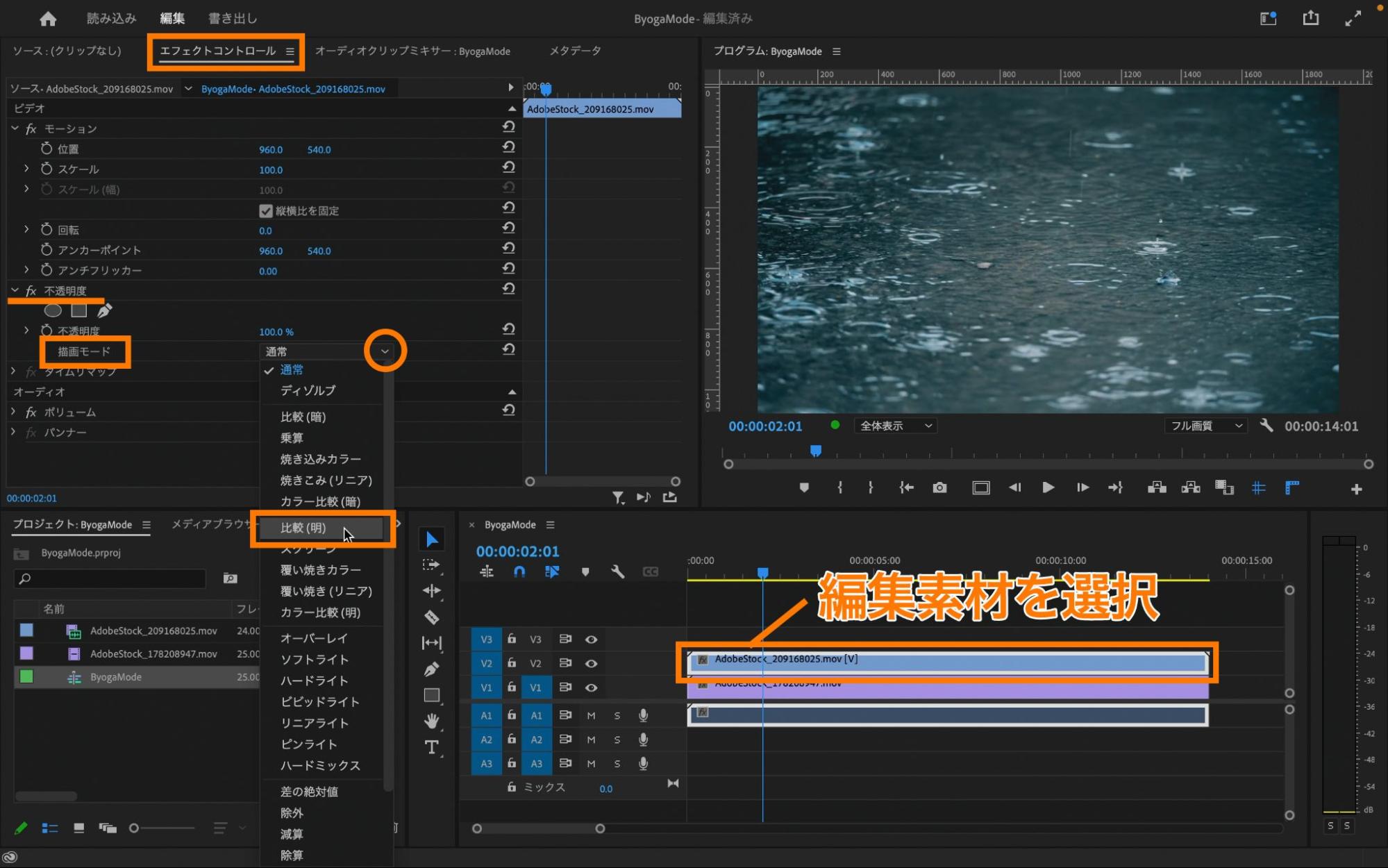Open the program monitor wrench settings
Screen dimensions: 1388x868
[x=1266, y=426]
